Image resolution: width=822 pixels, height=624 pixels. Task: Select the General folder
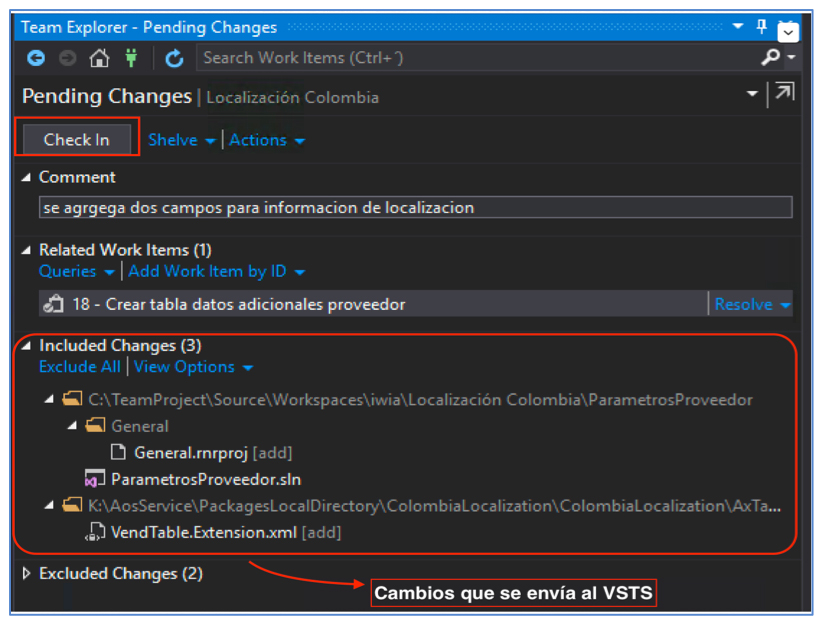[140, 426]
